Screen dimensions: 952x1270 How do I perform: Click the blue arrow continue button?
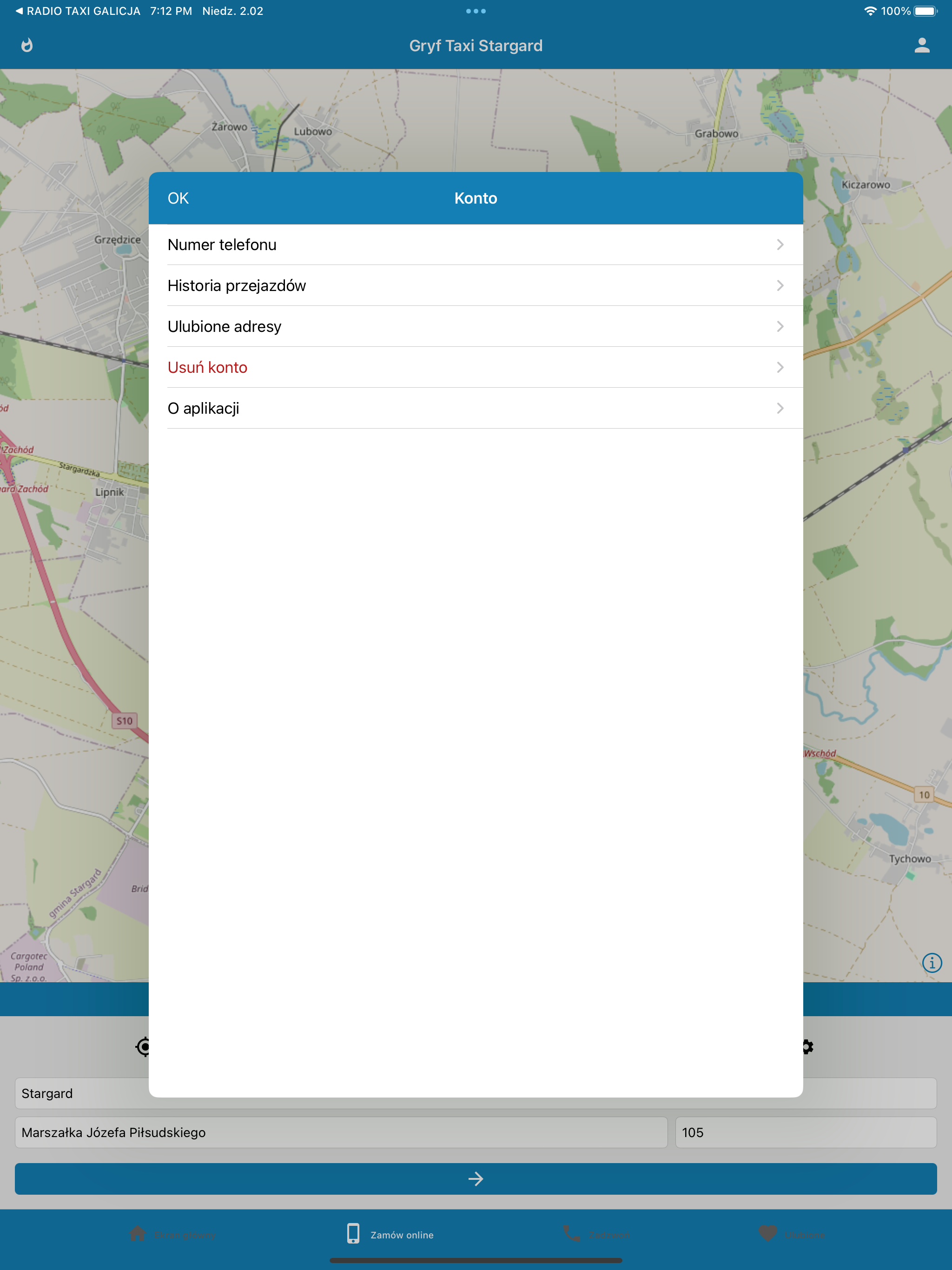476,1179
